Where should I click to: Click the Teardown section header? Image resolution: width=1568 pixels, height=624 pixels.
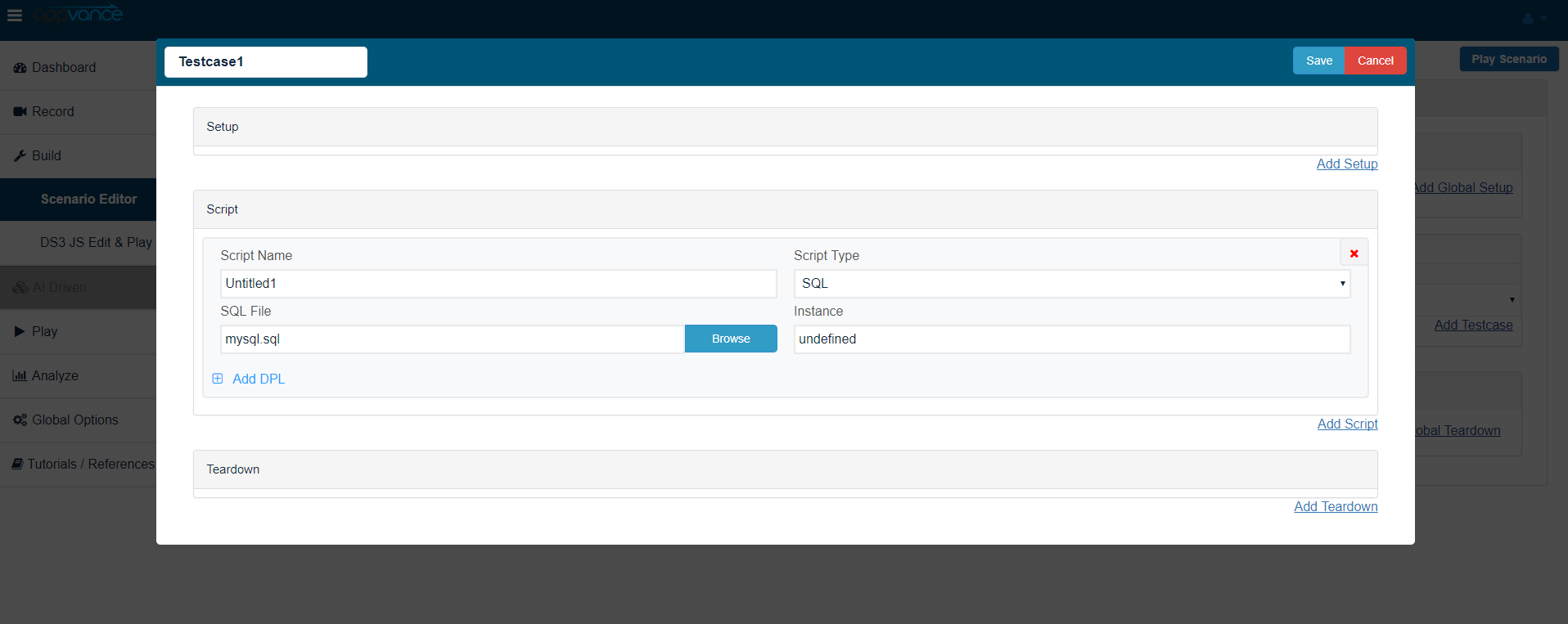[x=786, y=469]
